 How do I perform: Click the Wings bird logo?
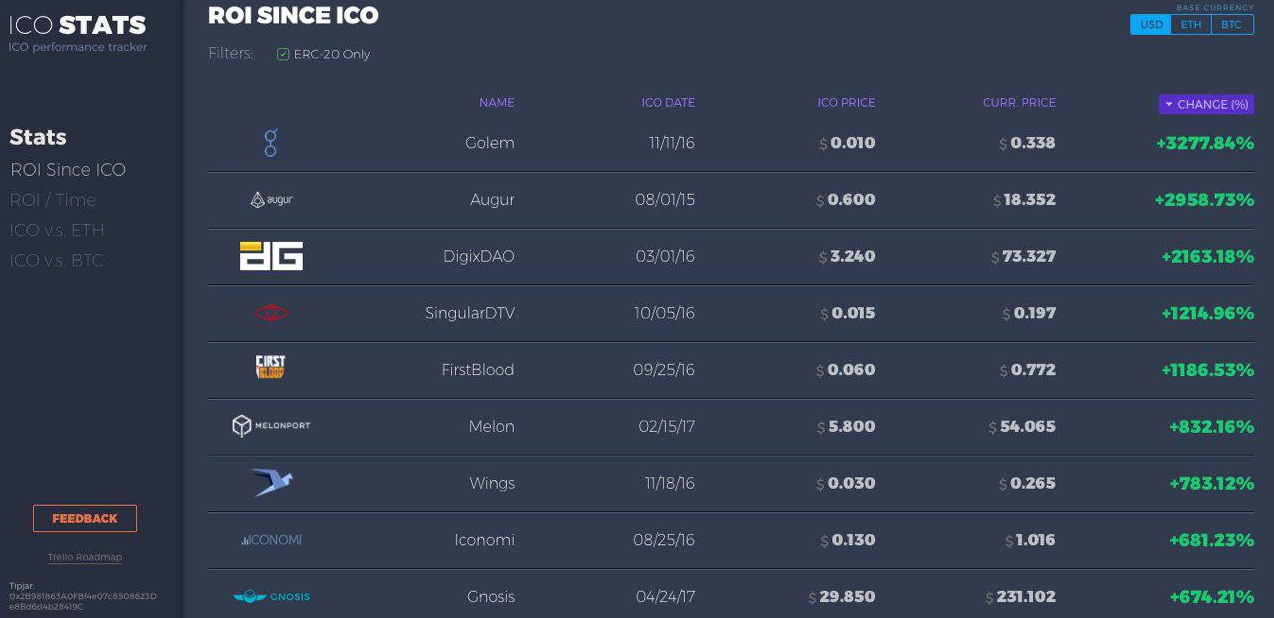coord(272,483)
